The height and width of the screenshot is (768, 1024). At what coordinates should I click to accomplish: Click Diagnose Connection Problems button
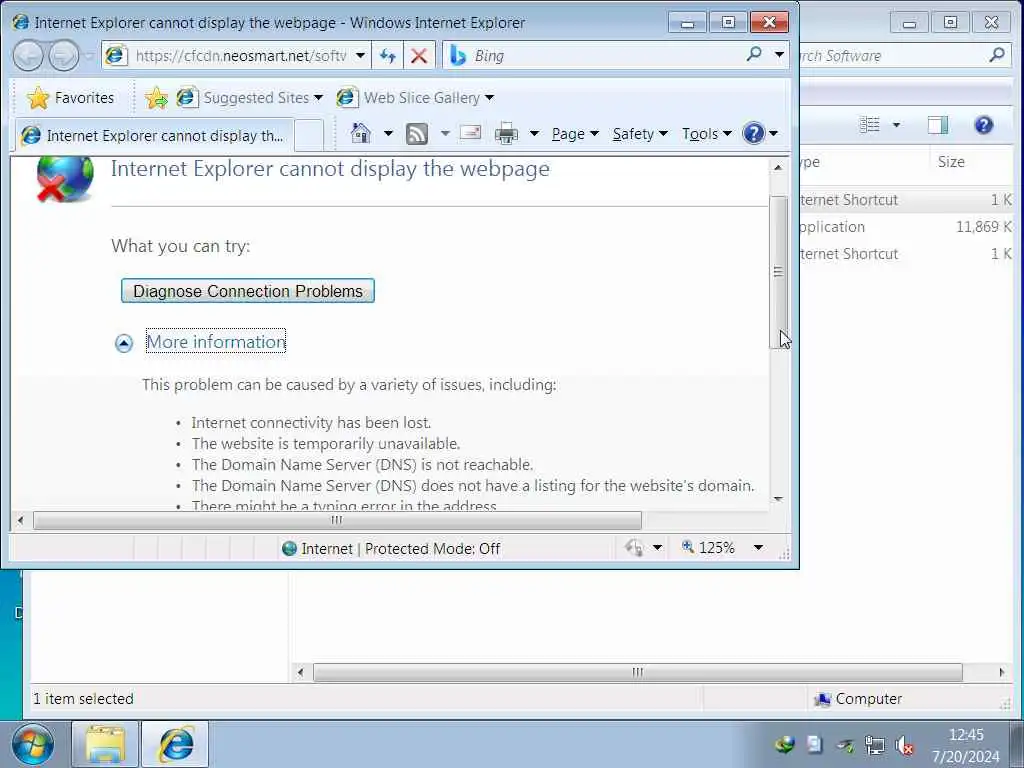click(248, 291)
